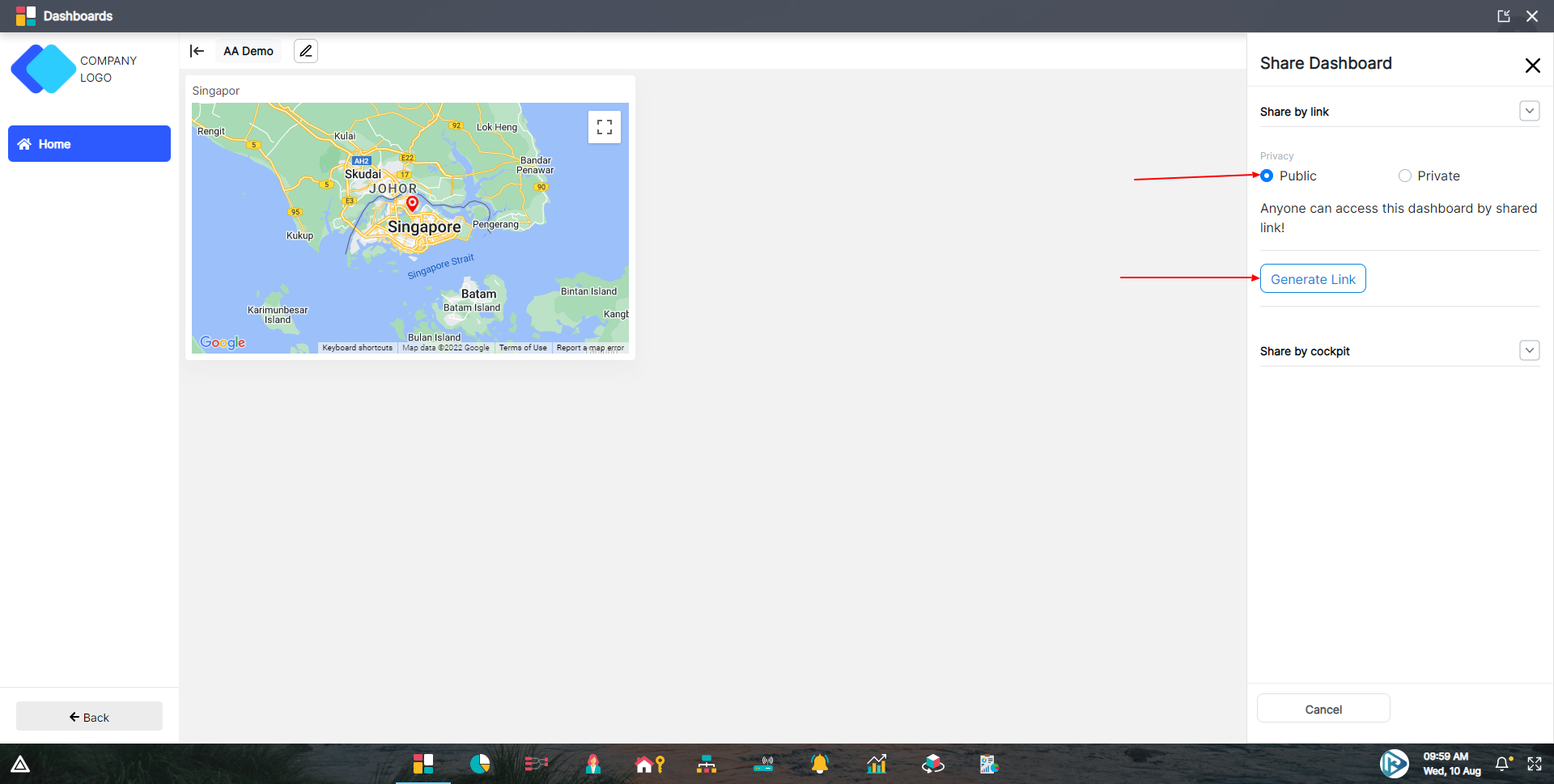Click the Generate Link button

[x=1312, y=278]
